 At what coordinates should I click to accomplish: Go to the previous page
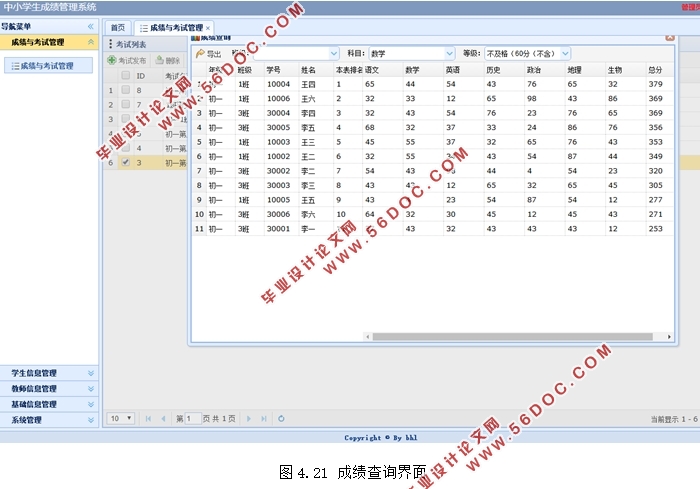point(163,418)
